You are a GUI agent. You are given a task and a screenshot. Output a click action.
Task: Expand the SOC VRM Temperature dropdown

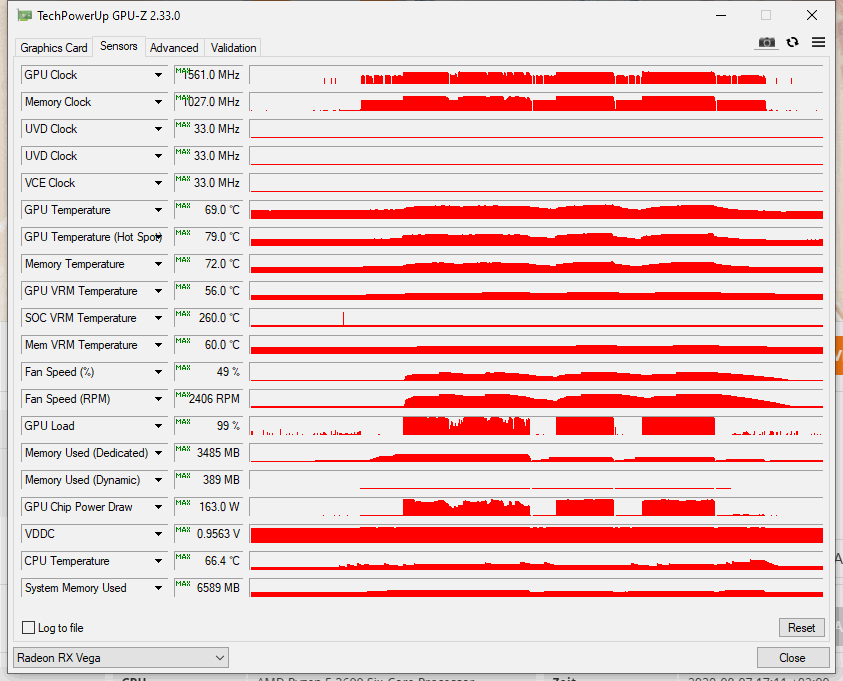pyautogui.click(x=159, y=318)
